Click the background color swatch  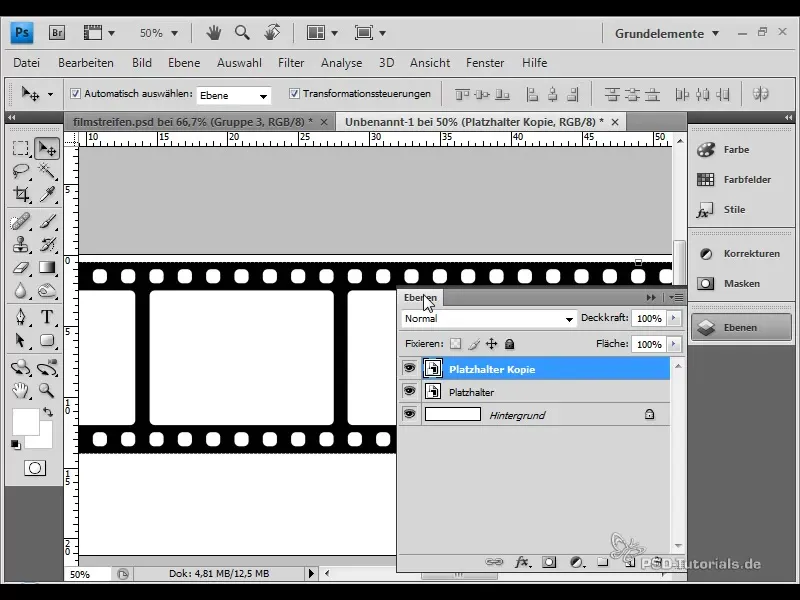(x=43, y=440)
